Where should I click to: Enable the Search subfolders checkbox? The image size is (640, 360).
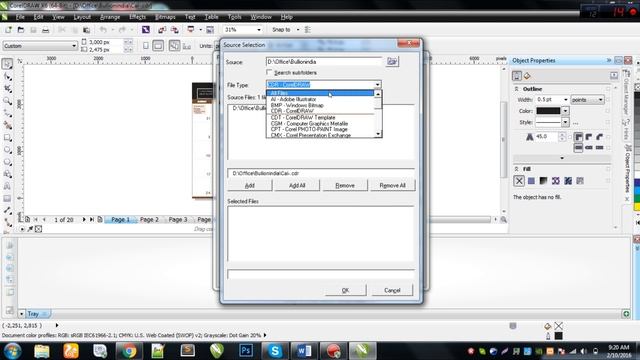tap(269, 72)
